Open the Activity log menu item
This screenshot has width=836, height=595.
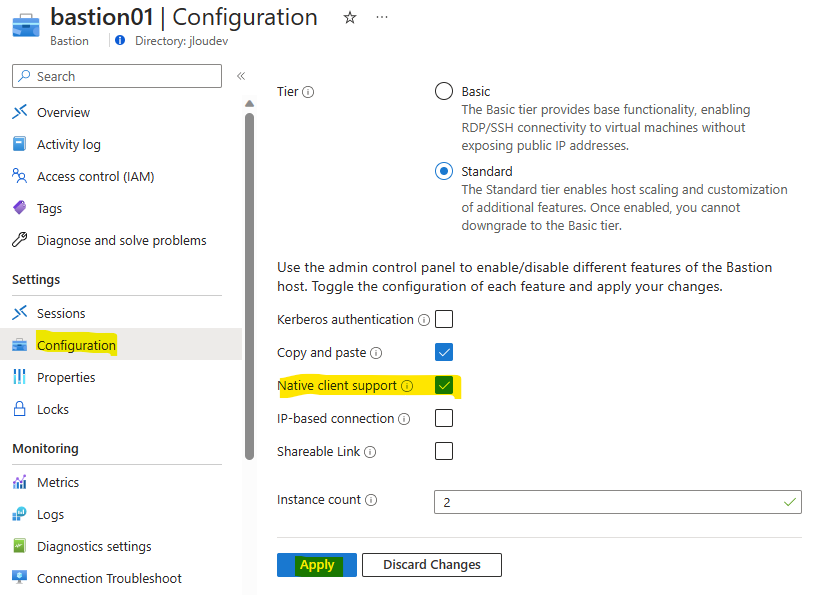[x=69, y=144]
